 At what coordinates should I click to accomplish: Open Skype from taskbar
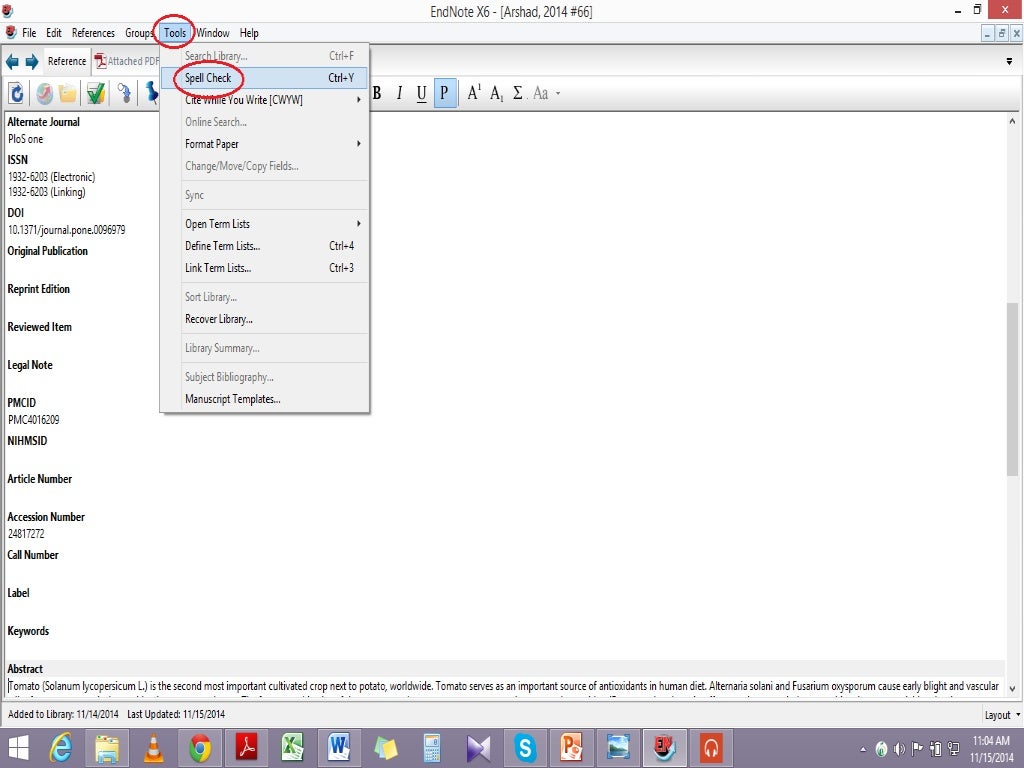[x=524, y=748]
